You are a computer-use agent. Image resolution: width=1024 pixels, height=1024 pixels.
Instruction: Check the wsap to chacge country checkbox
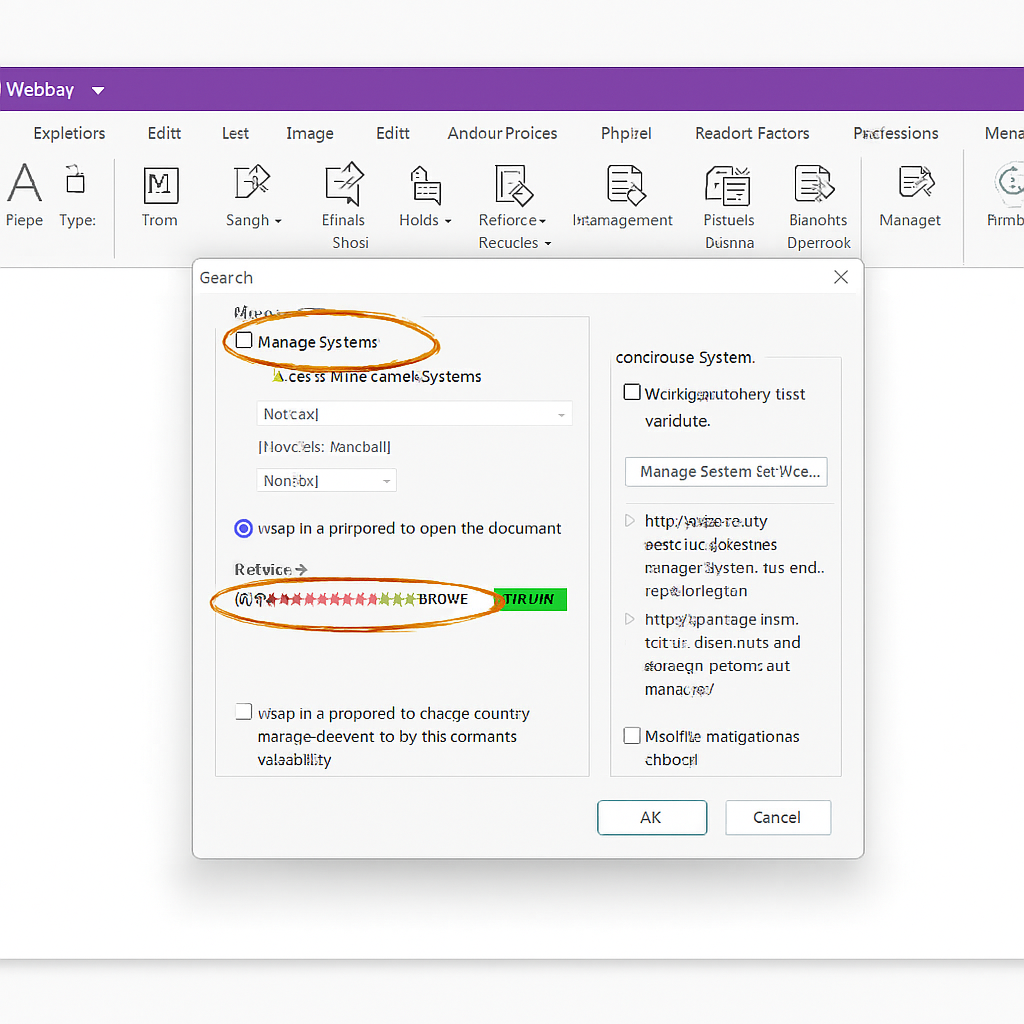(x=243, y=711)
